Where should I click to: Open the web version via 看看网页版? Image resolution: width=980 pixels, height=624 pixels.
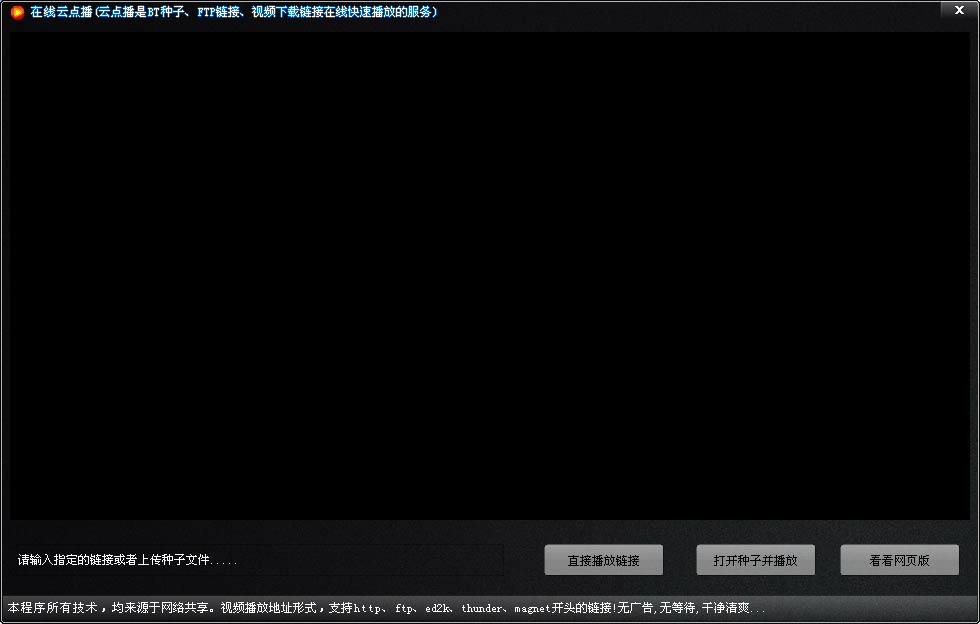pos(899,560)
